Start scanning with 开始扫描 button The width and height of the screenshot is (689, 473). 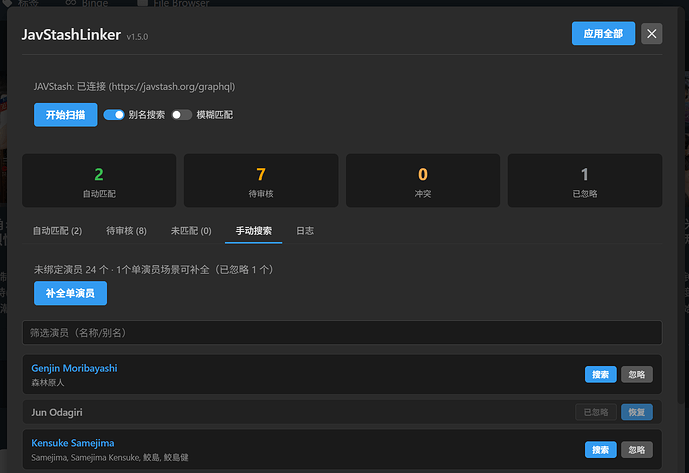point(65,115)
